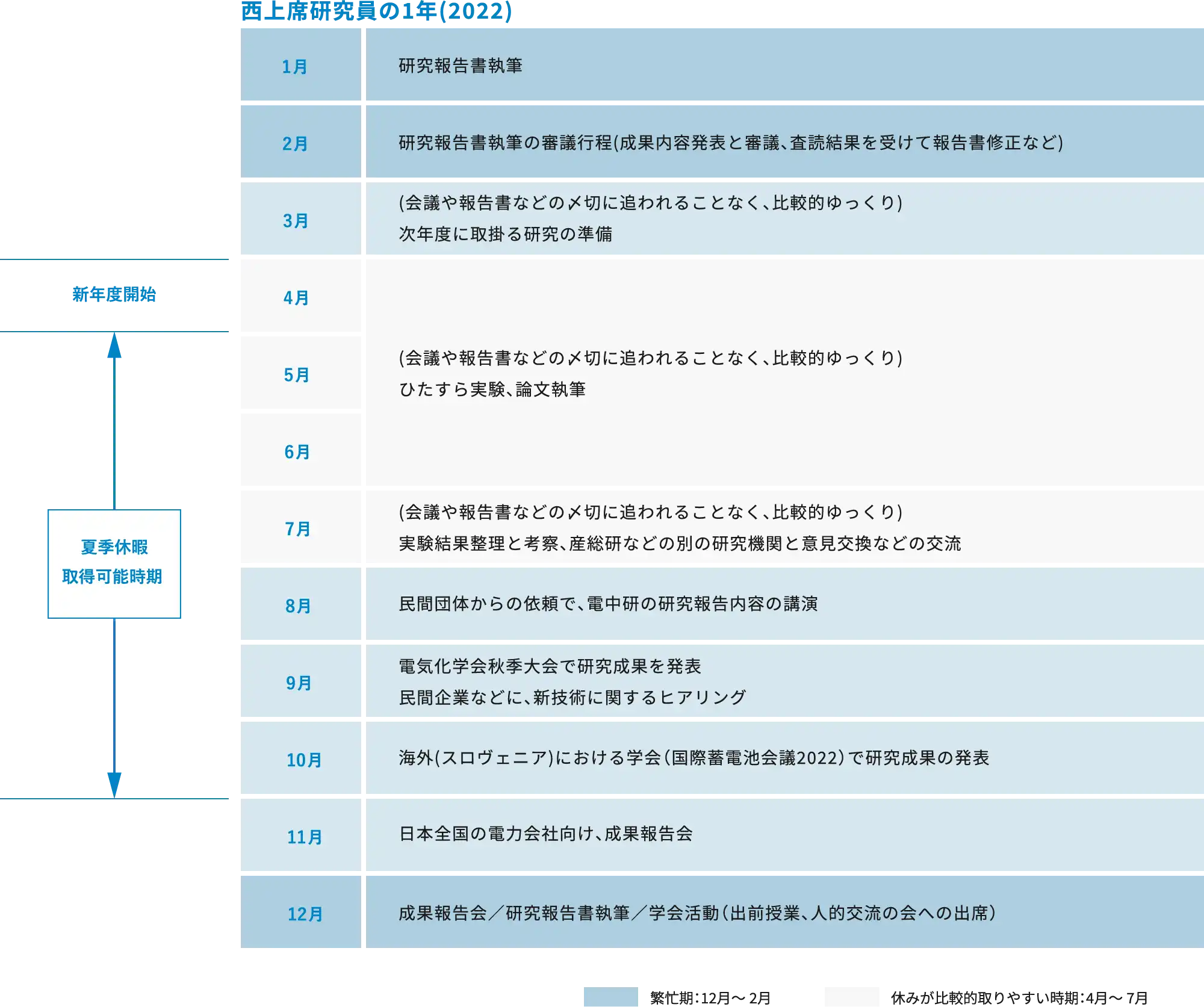Select the 4月 month cell
Screen dimensions: 1204x1007
tap(301, 296)
